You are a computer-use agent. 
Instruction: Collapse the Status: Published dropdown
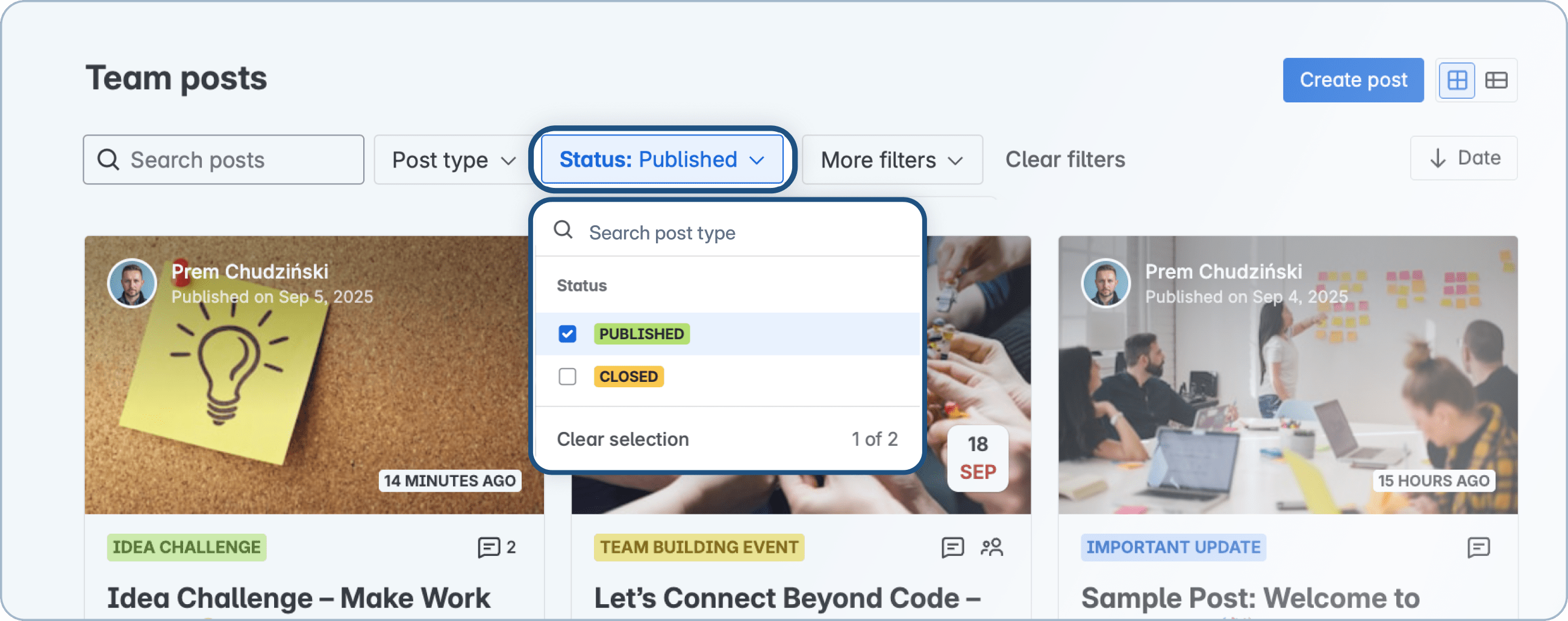tap(662, 160)
